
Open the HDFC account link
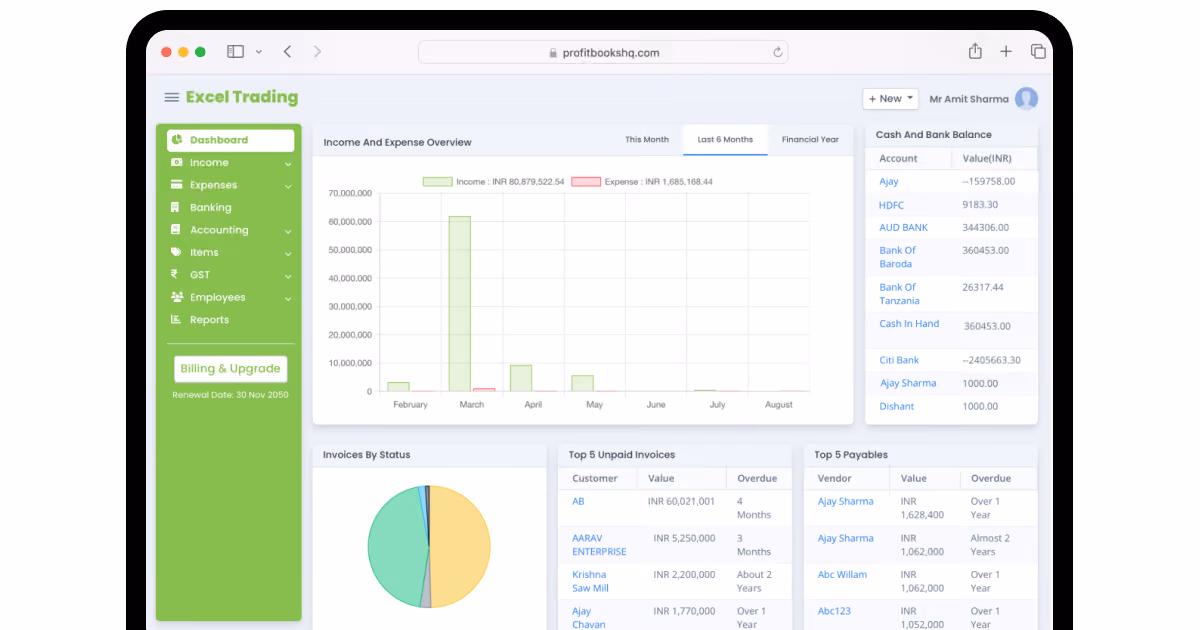(892, 205)
